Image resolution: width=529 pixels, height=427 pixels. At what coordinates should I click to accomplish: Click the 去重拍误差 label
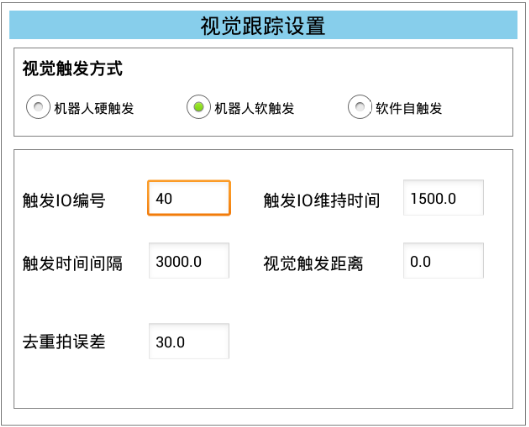[64, 341]
